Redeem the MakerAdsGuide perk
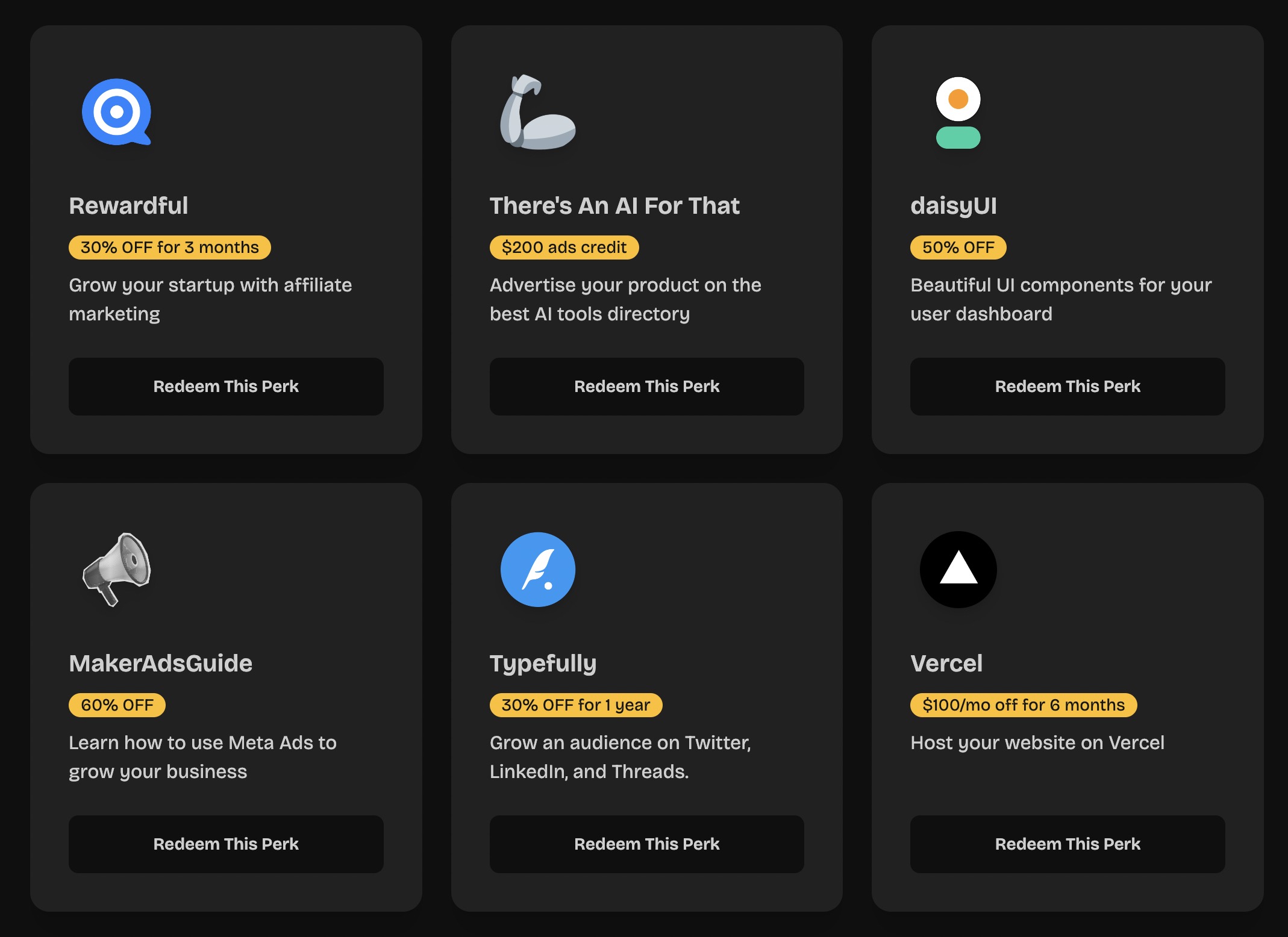Image resolution: width=1288 pixels, height=937 pixels. 226,844
